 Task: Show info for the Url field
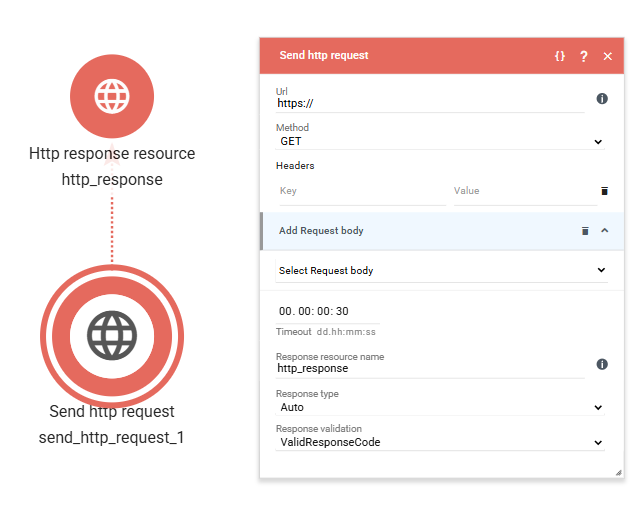602,99
